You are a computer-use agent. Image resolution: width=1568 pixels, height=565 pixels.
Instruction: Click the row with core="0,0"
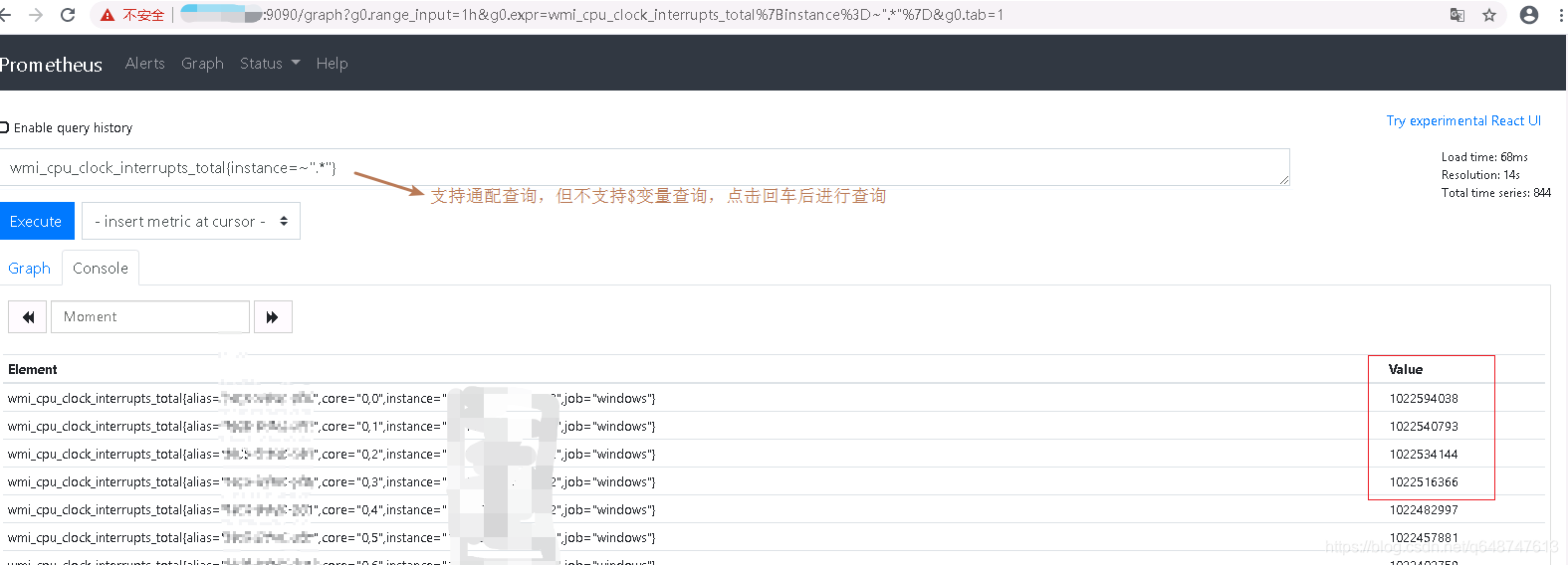(774, 398)
